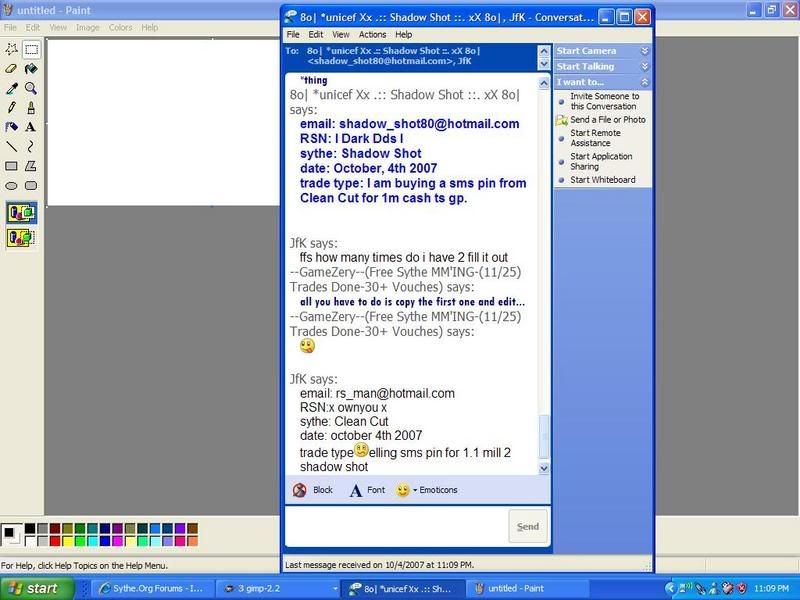Click the To field scroll up arrow
The image size is (800, 600).
pos(544,51)
